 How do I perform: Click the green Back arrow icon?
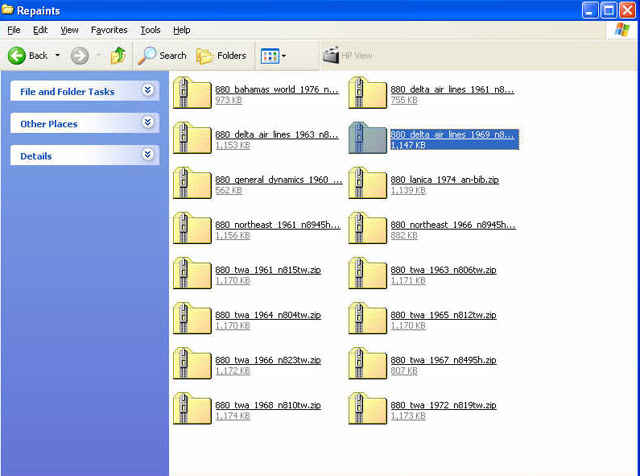coord(17,56)
